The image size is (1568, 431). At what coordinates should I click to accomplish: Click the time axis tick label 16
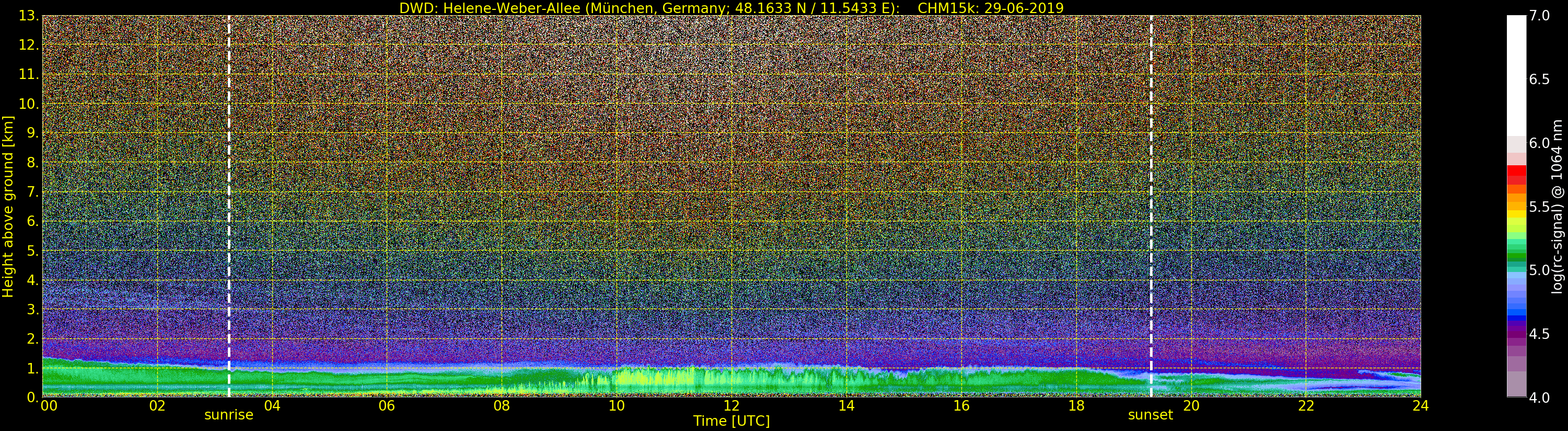[961, 405]
